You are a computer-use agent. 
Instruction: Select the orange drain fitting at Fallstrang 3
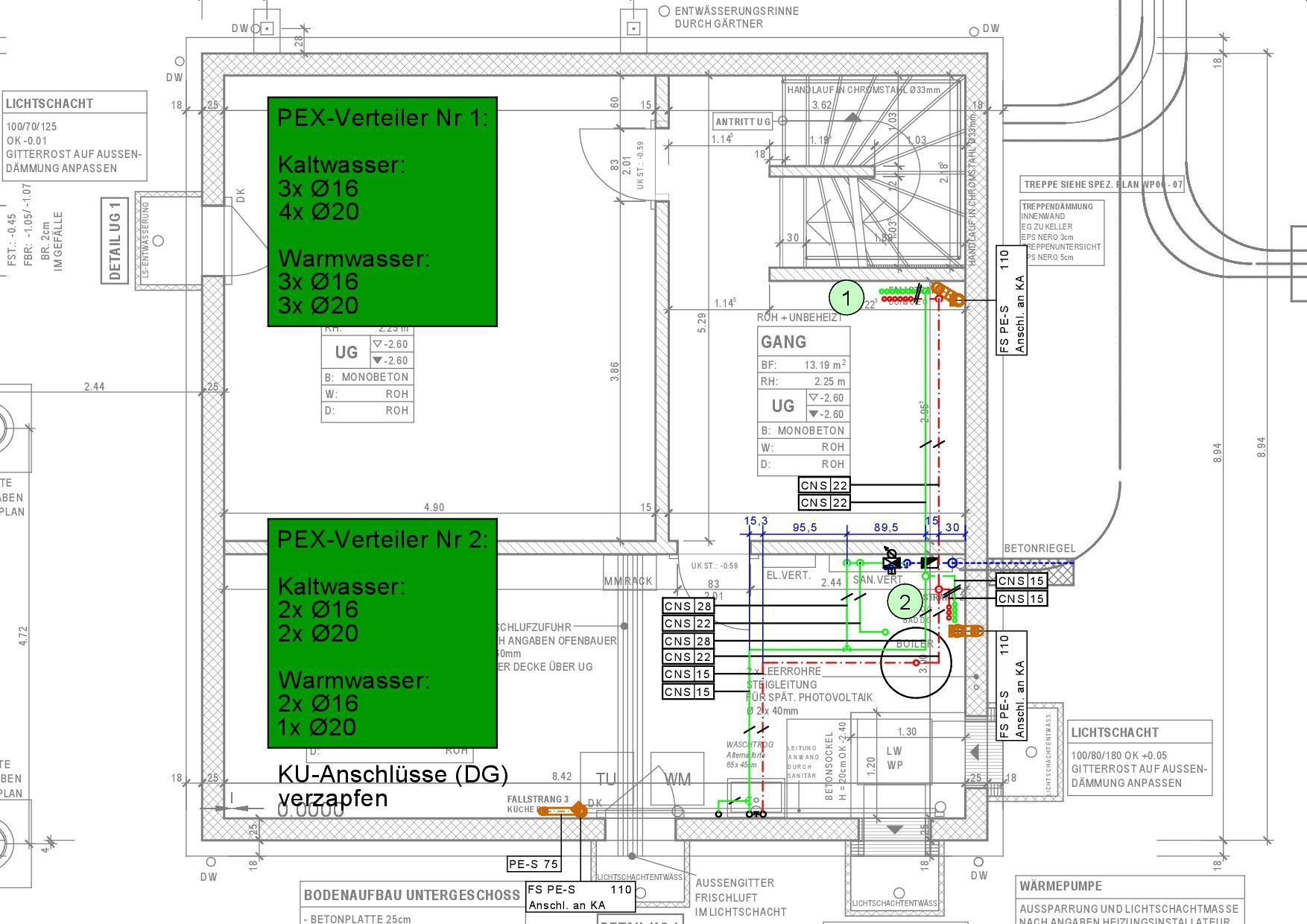tap(563, 811)
